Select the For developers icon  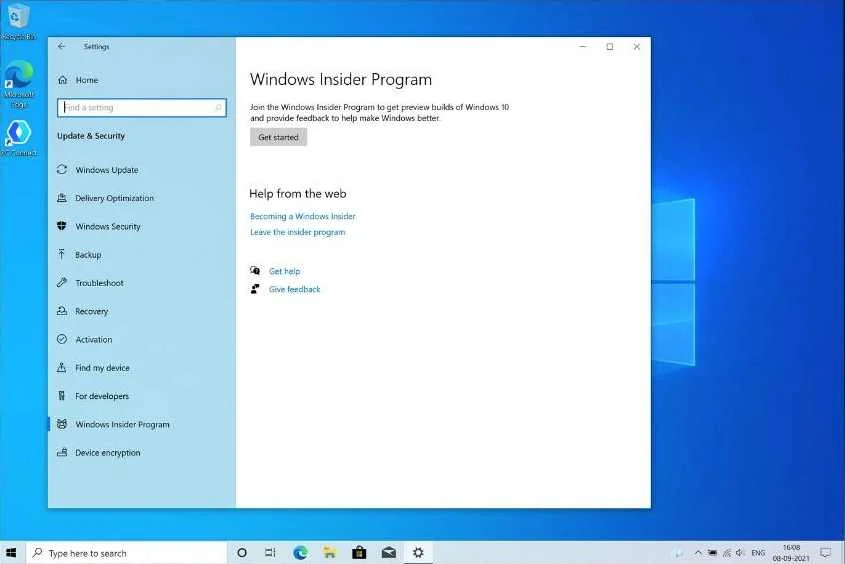pos(62,395)
